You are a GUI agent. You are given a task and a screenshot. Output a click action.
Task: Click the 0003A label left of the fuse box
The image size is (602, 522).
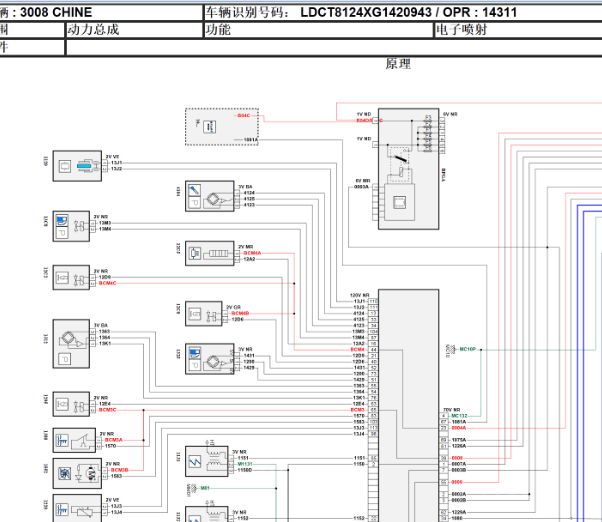[x=361, y=187]
